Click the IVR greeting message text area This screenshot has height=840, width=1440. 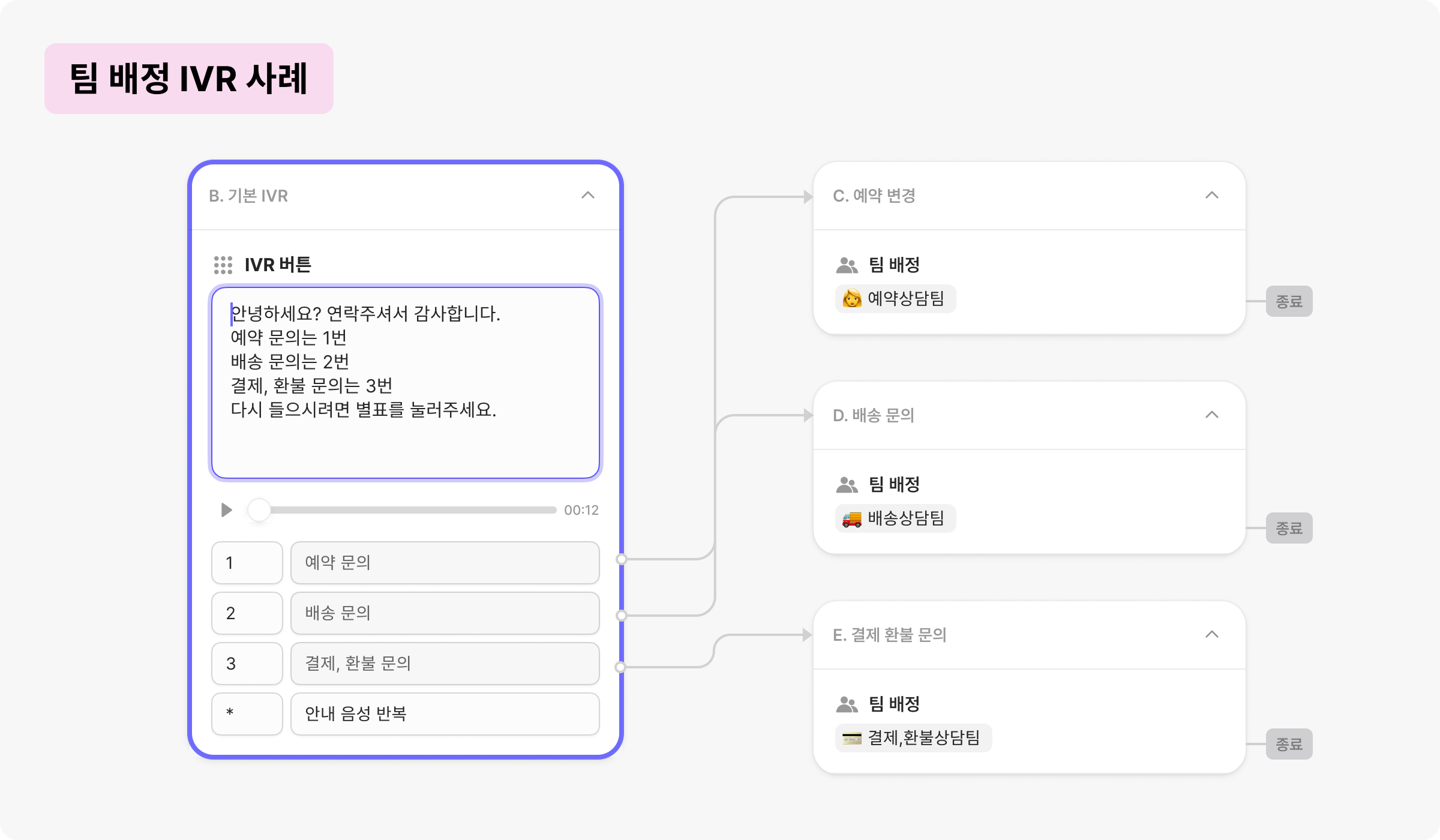406,383
